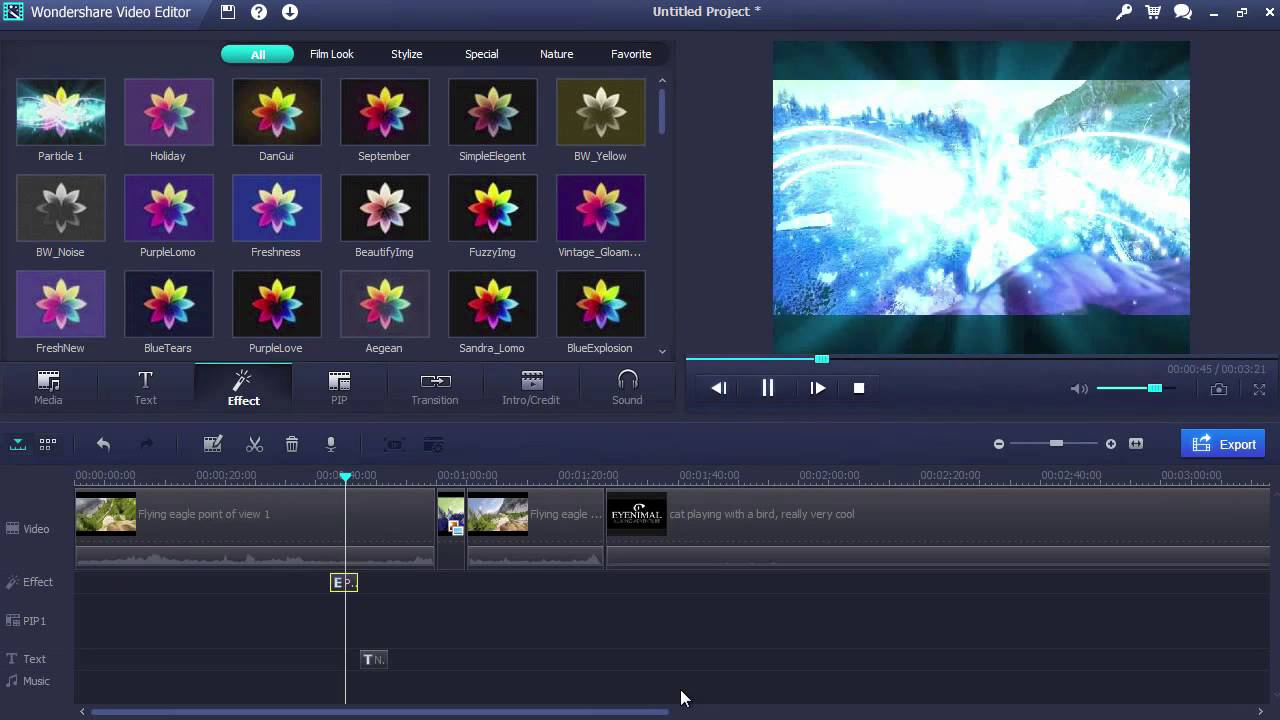Delete selection using the trash icon

[292, 444]
